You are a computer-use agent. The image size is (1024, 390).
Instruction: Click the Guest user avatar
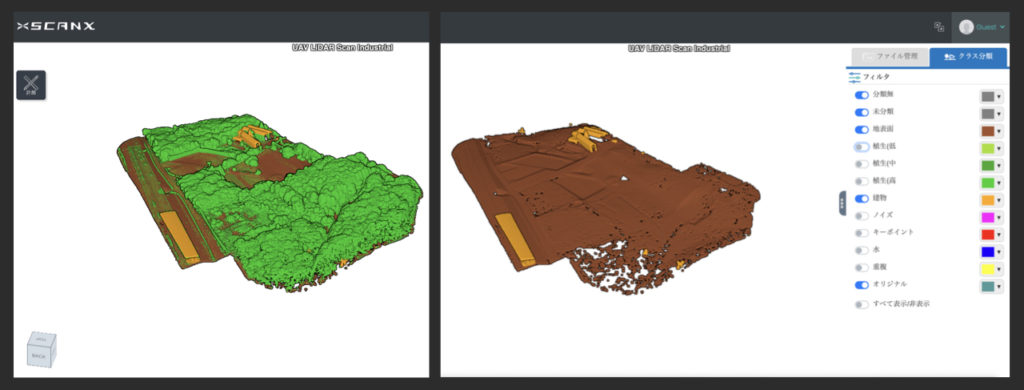(x=966, y=27)
